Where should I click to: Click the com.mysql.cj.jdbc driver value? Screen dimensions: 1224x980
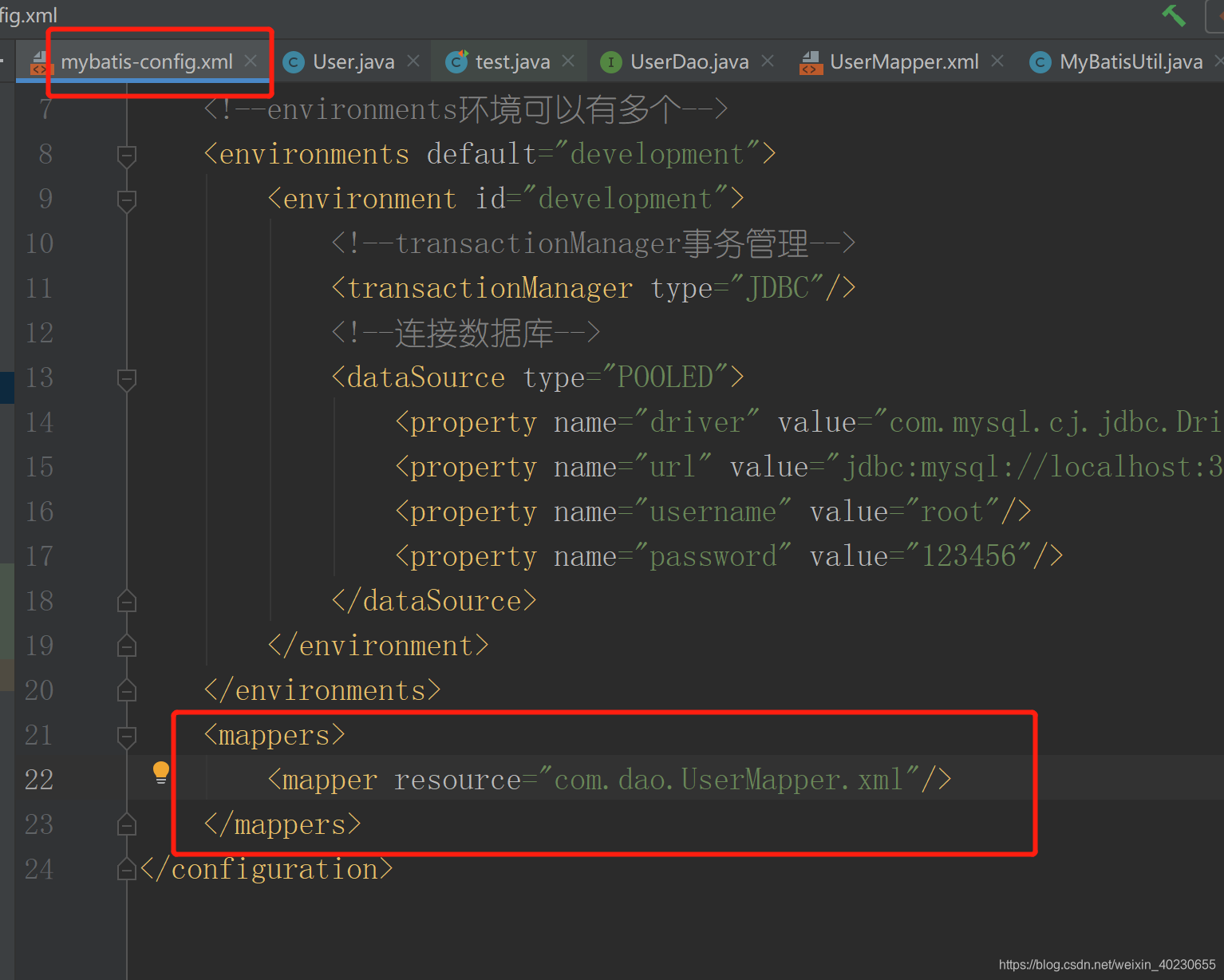pos(1048,422)
